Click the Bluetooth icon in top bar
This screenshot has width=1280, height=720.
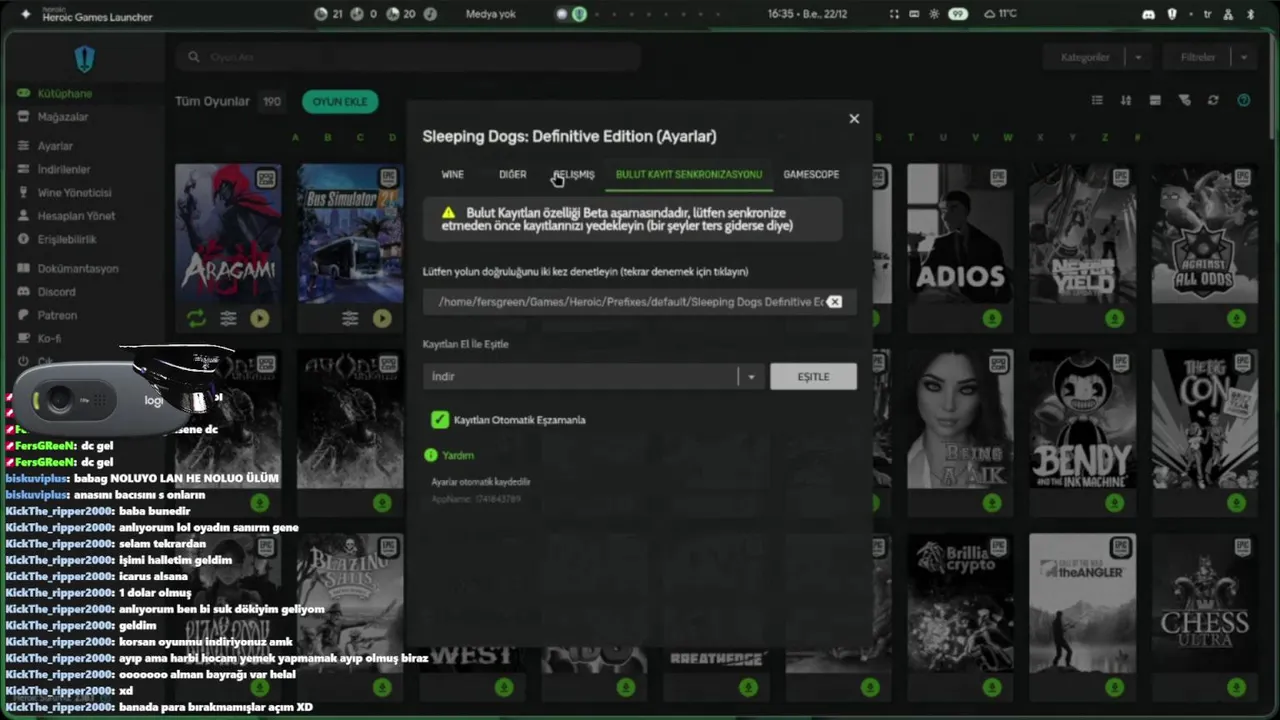[1250, 14]
